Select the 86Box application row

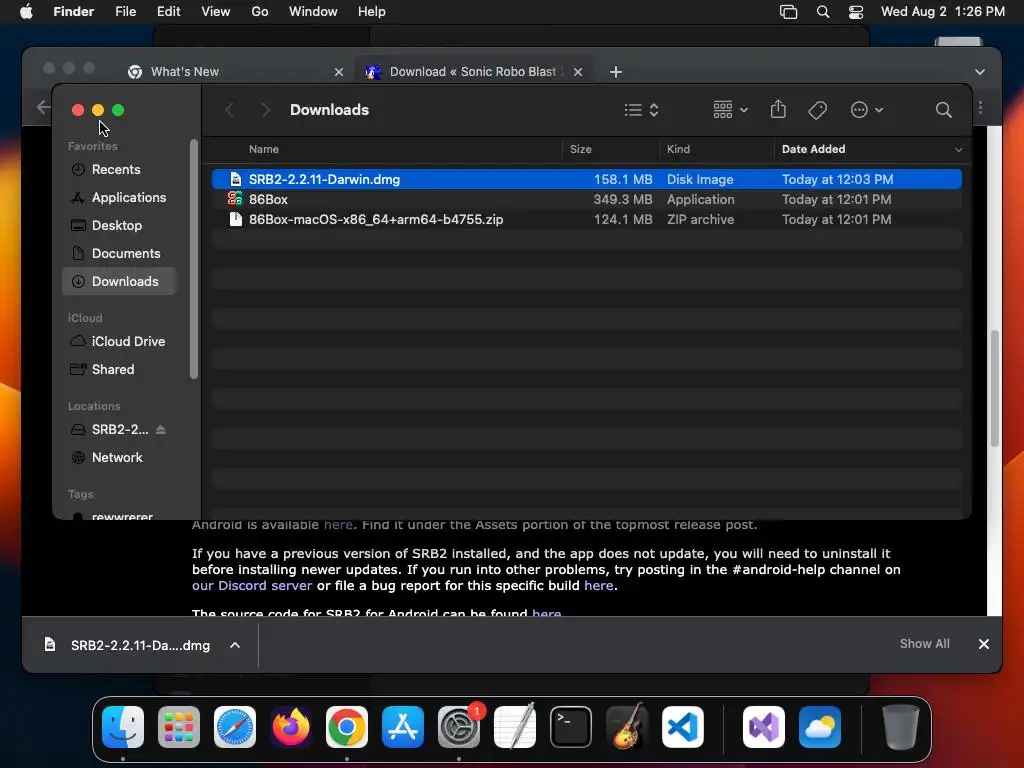(586, 199)
